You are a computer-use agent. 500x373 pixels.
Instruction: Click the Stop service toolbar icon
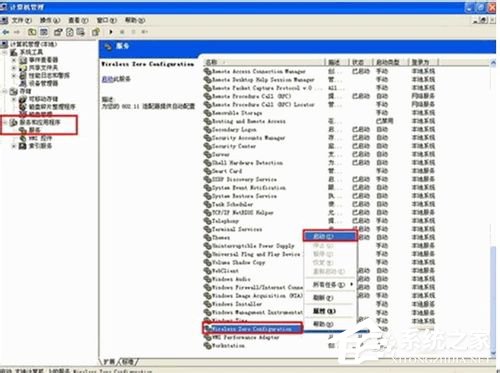[122, 32]
